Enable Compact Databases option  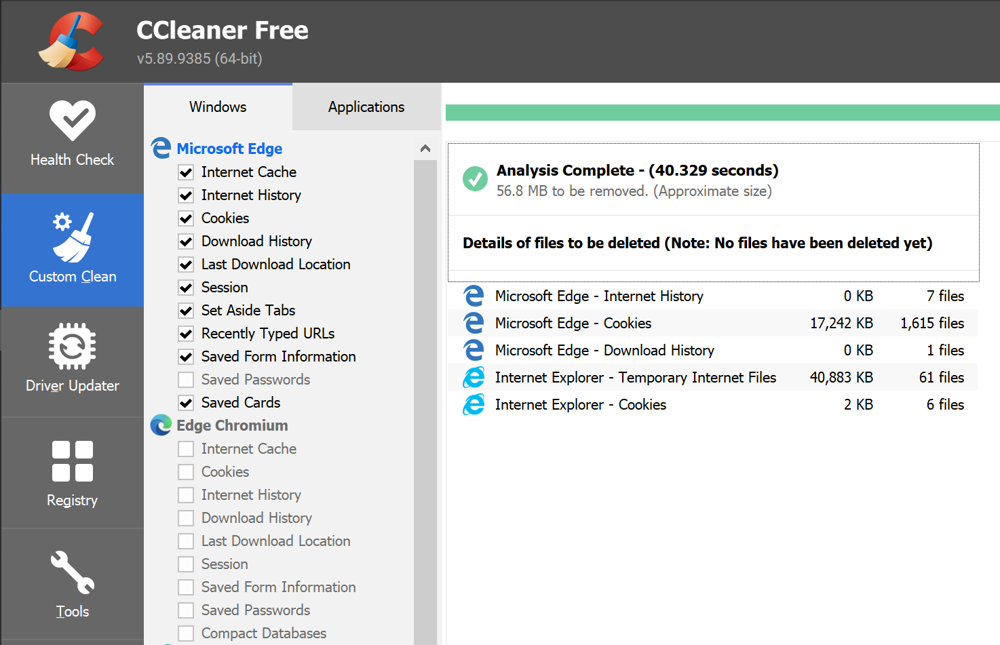[186, 634]
